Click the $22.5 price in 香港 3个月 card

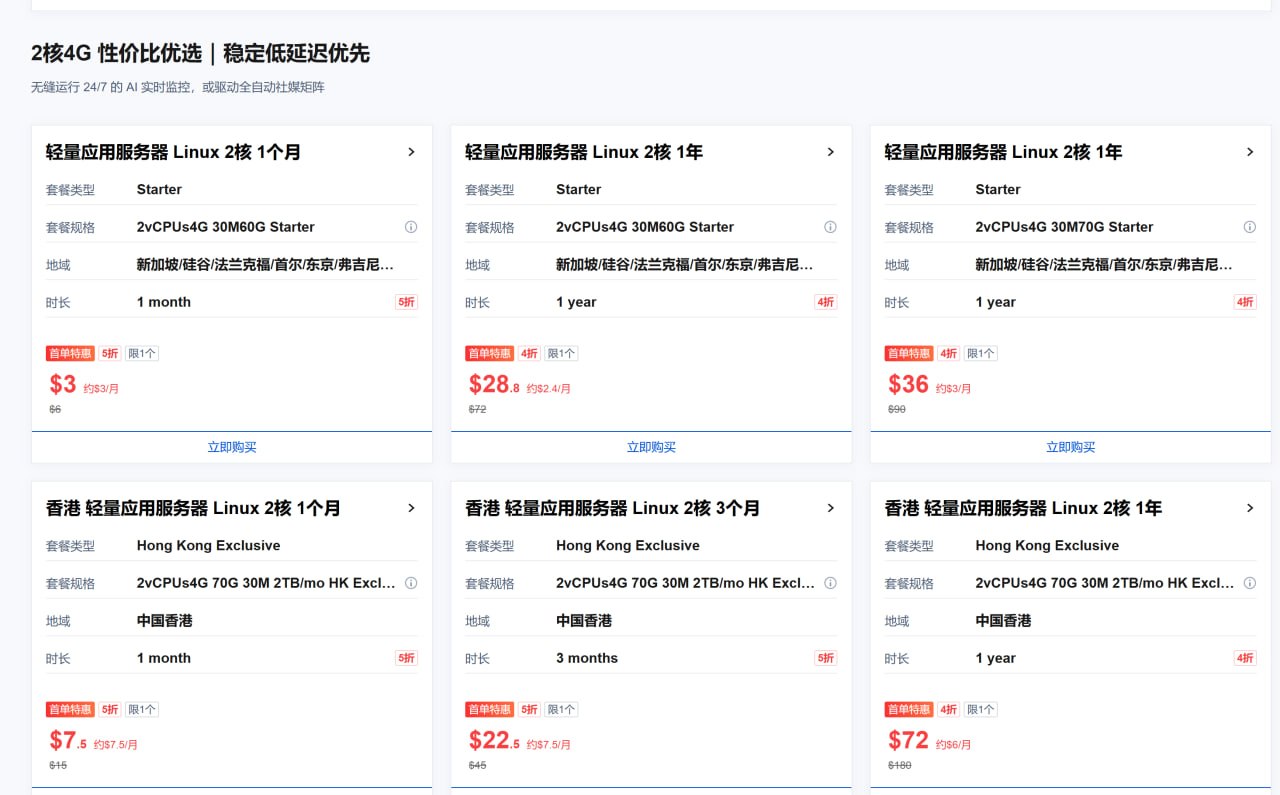click(x=494, y=741)
